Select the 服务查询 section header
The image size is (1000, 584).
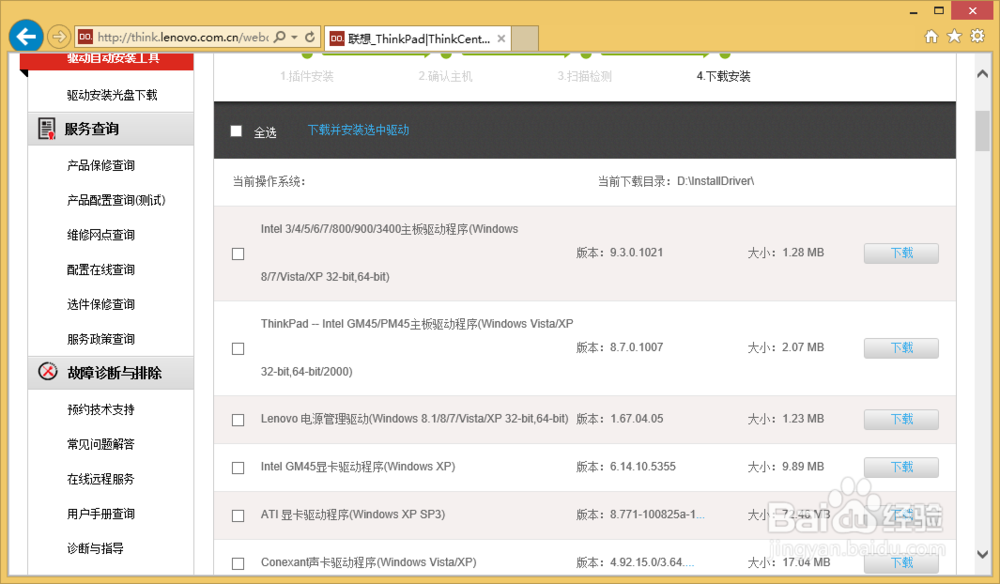(111, 129)
